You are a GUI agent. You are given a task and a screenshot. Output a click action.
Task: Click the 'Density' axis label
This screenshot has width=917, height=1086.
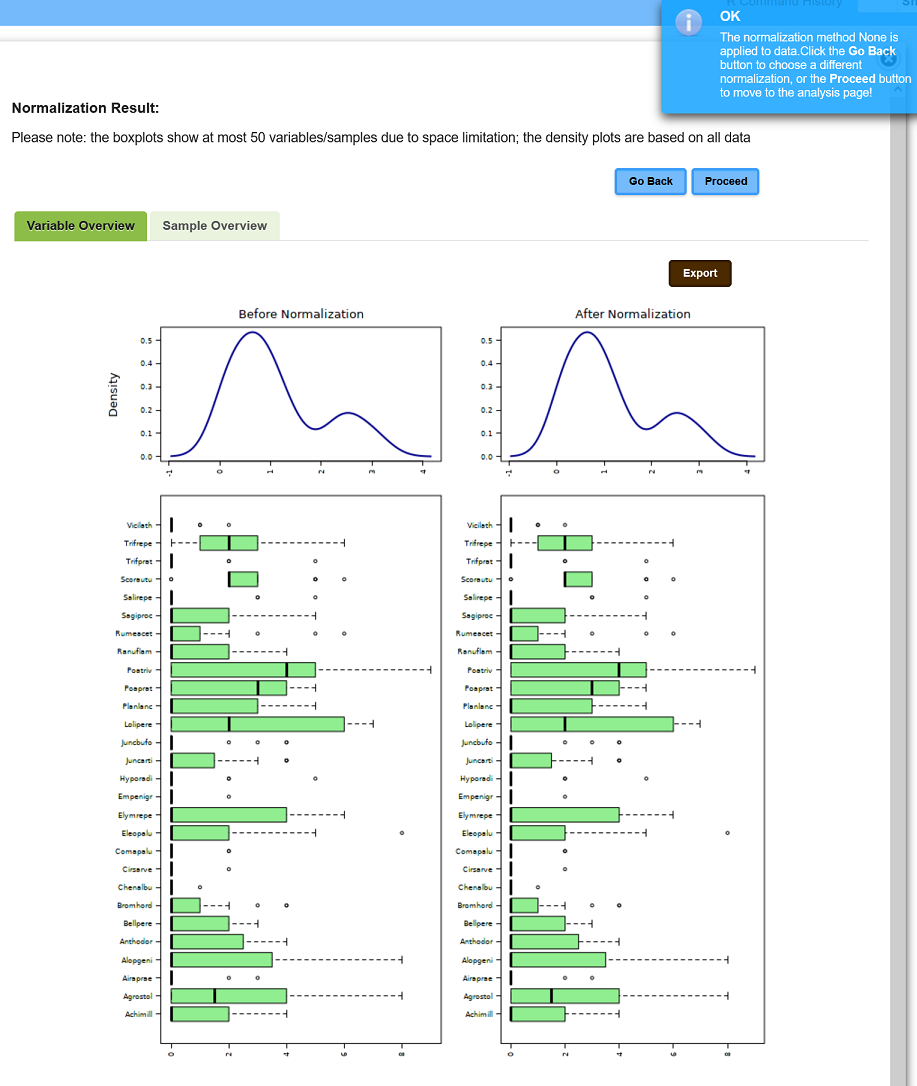pos(114,394)
